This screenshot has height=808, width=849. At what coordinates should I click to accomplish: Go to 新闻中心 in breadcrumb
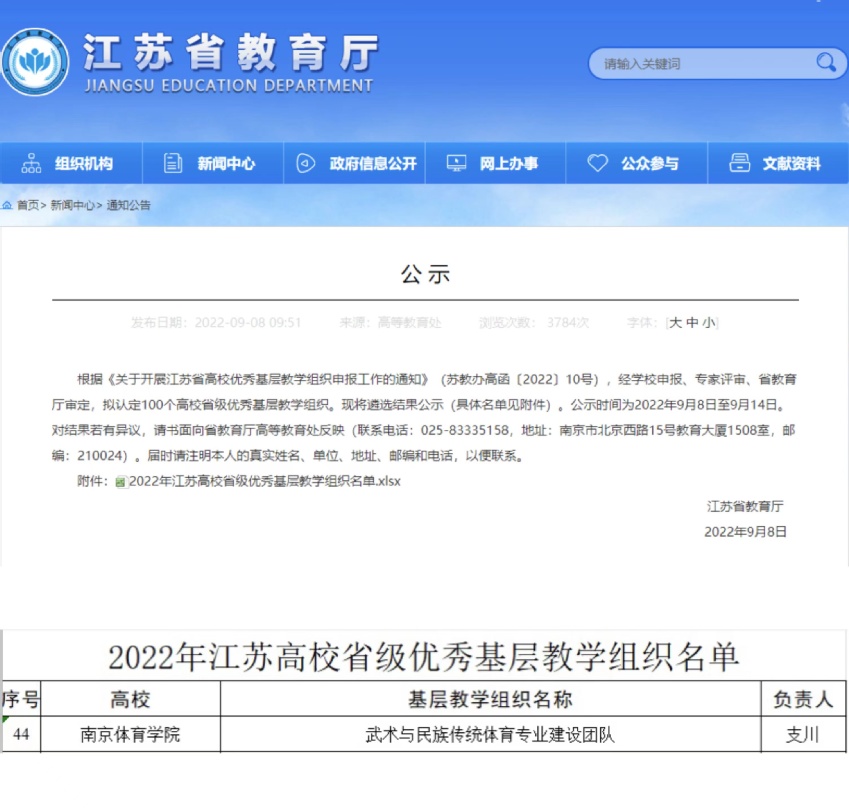coord(72,205)
